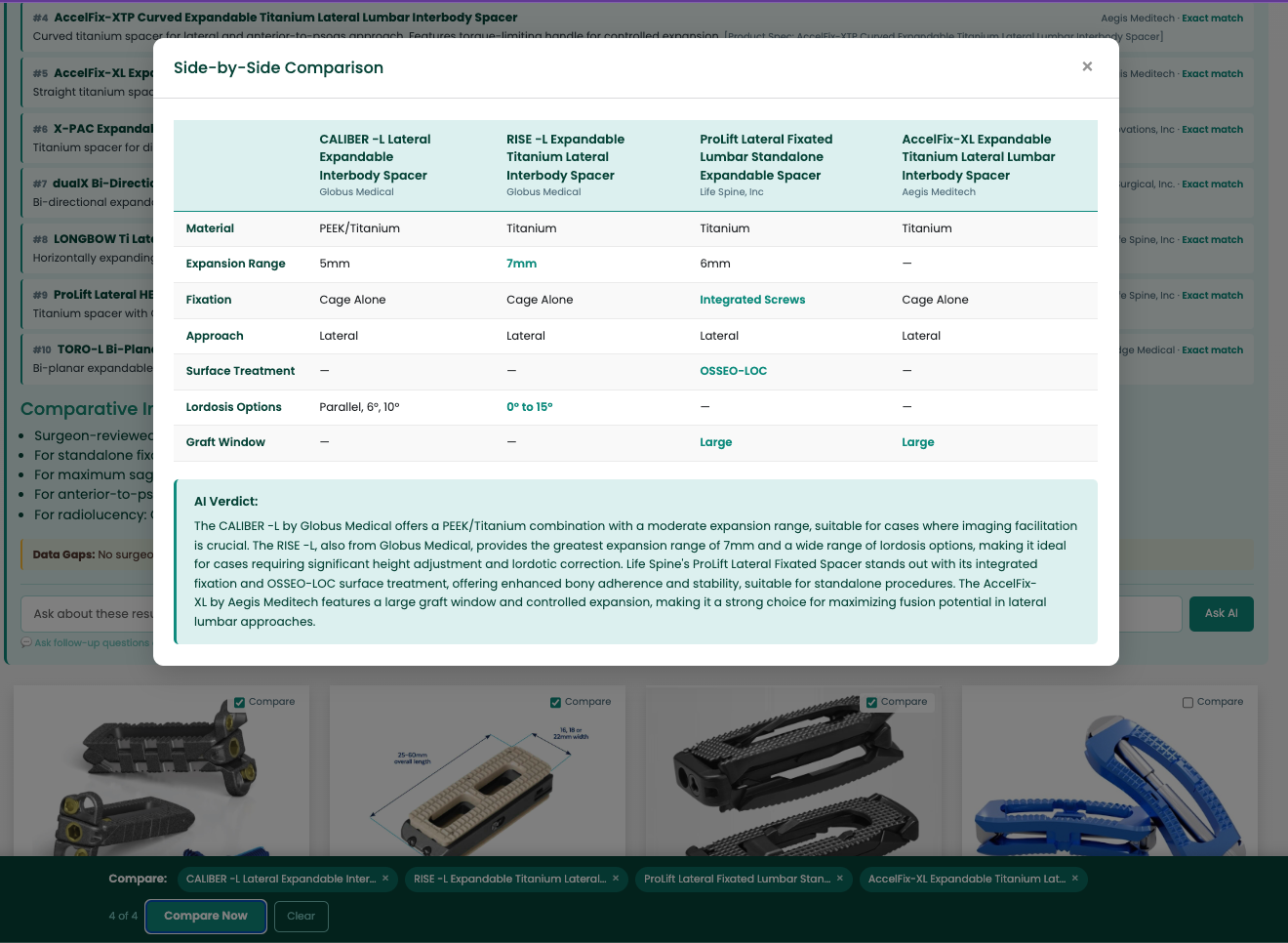Uncheck Compare on the ProLift product card

click(871, 702)
